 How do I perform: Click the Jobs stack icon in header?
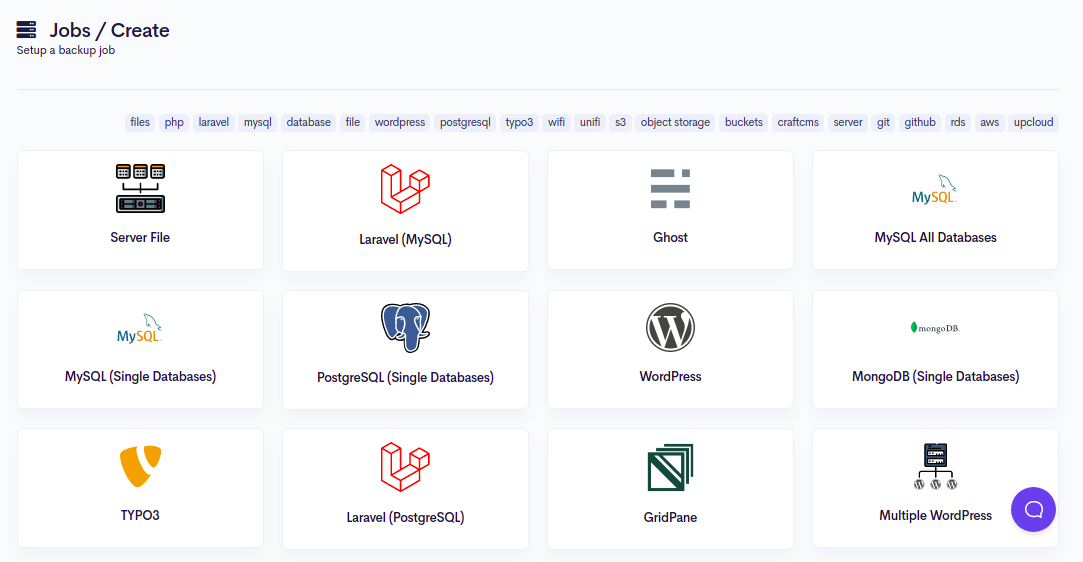point(26,29)
